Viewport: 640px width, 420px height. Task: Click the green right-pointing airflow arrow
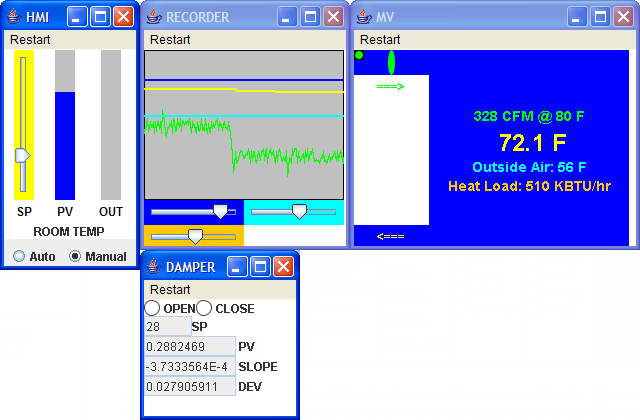[390, 87]
